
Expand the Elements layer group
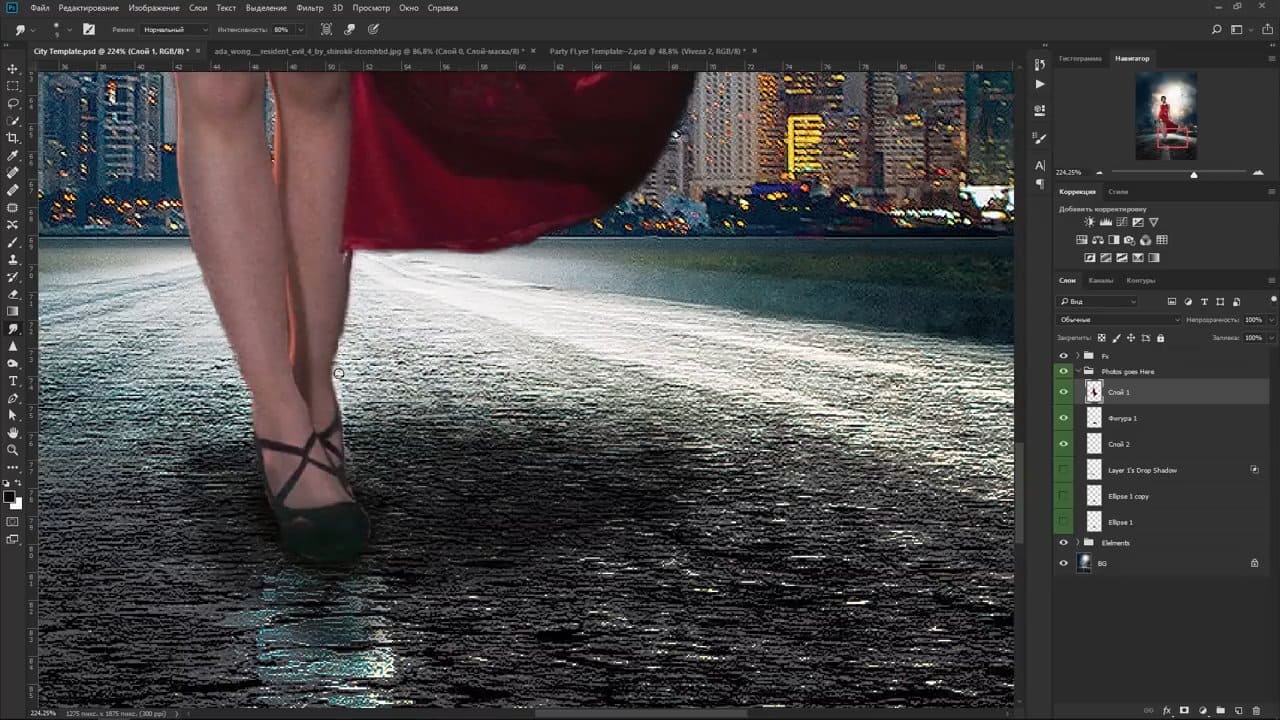(x=1077, y=543)
